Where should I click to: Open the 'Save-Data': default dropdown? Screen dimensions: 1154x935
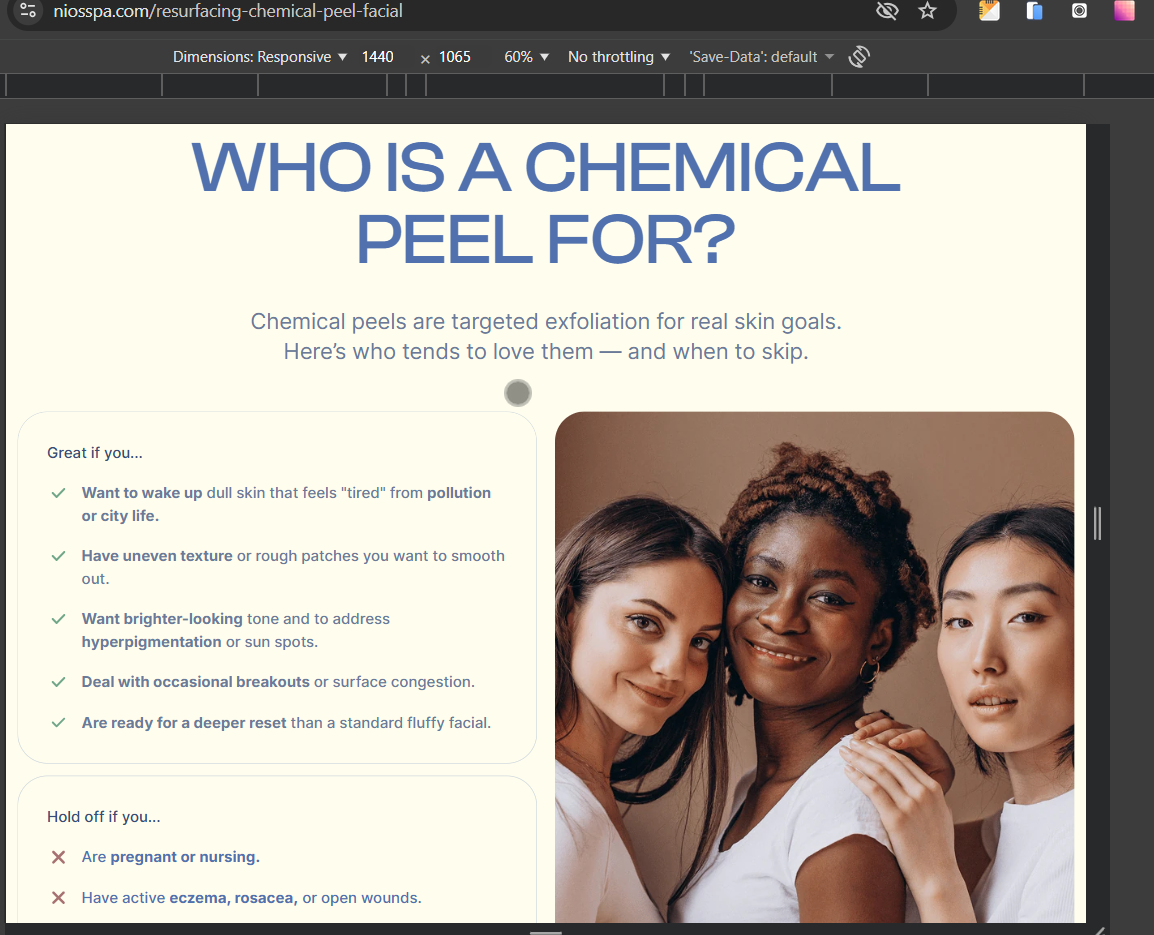[761, 57]
